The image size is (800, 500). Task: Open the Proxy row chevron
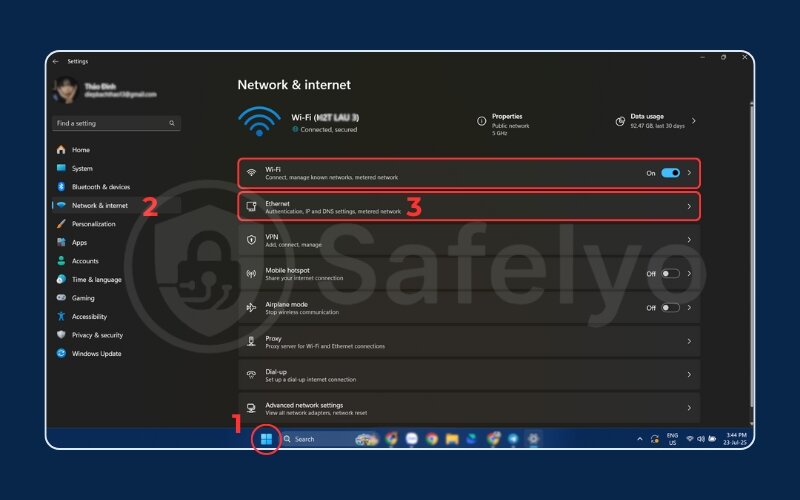(689, 341)
